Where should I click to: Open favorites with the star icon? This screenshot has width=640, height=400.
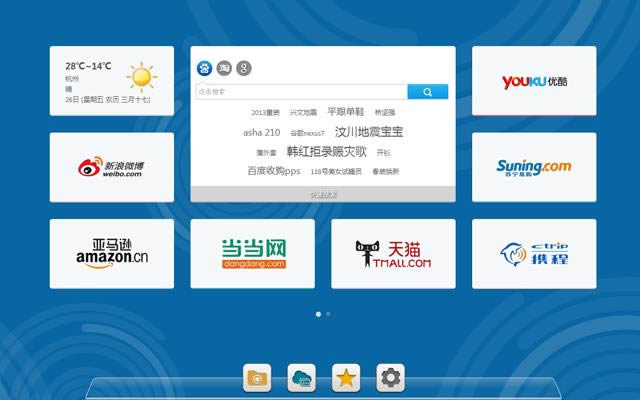pos(346,378)
